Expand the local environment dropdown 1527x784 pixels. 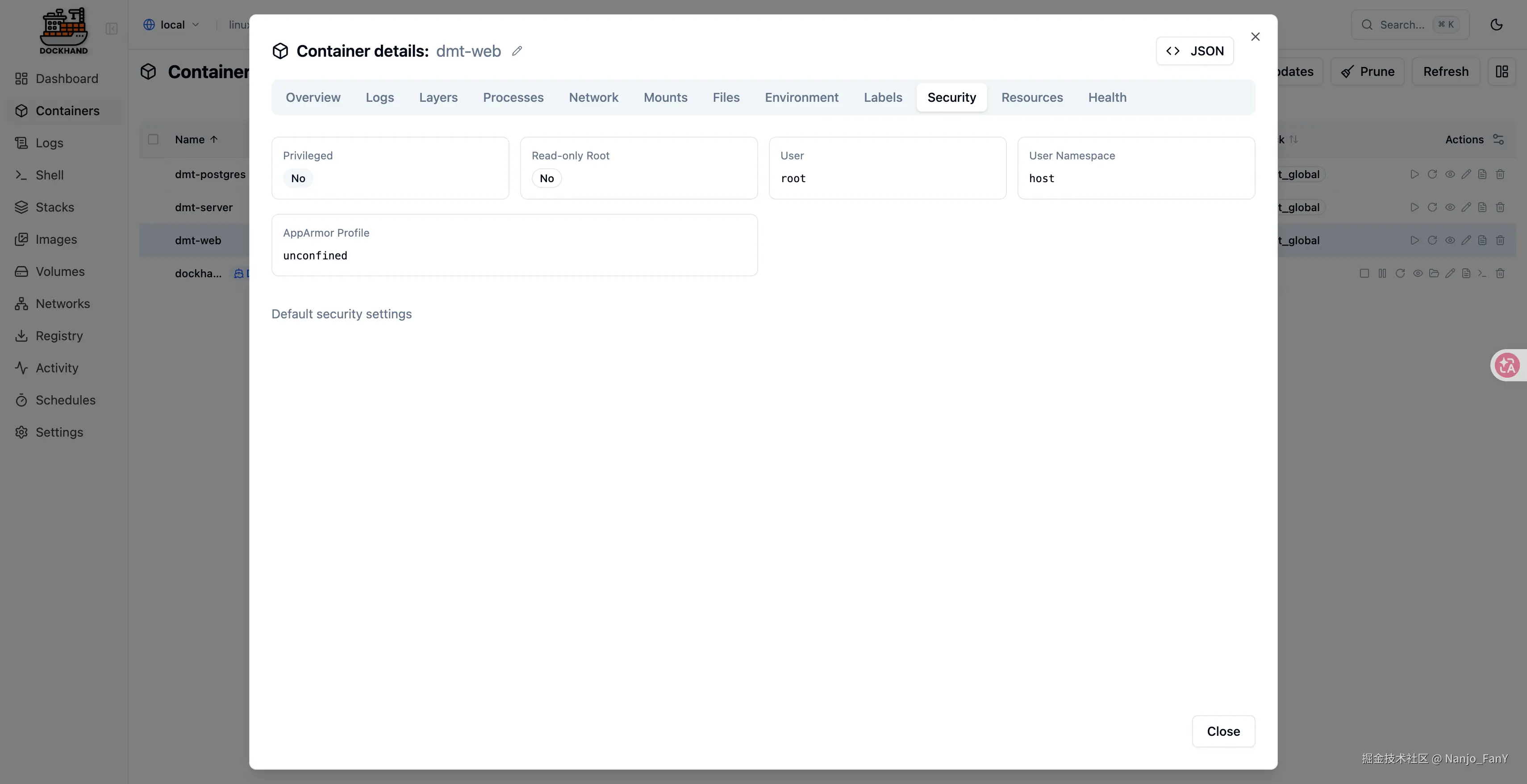[x=172, y=24]
